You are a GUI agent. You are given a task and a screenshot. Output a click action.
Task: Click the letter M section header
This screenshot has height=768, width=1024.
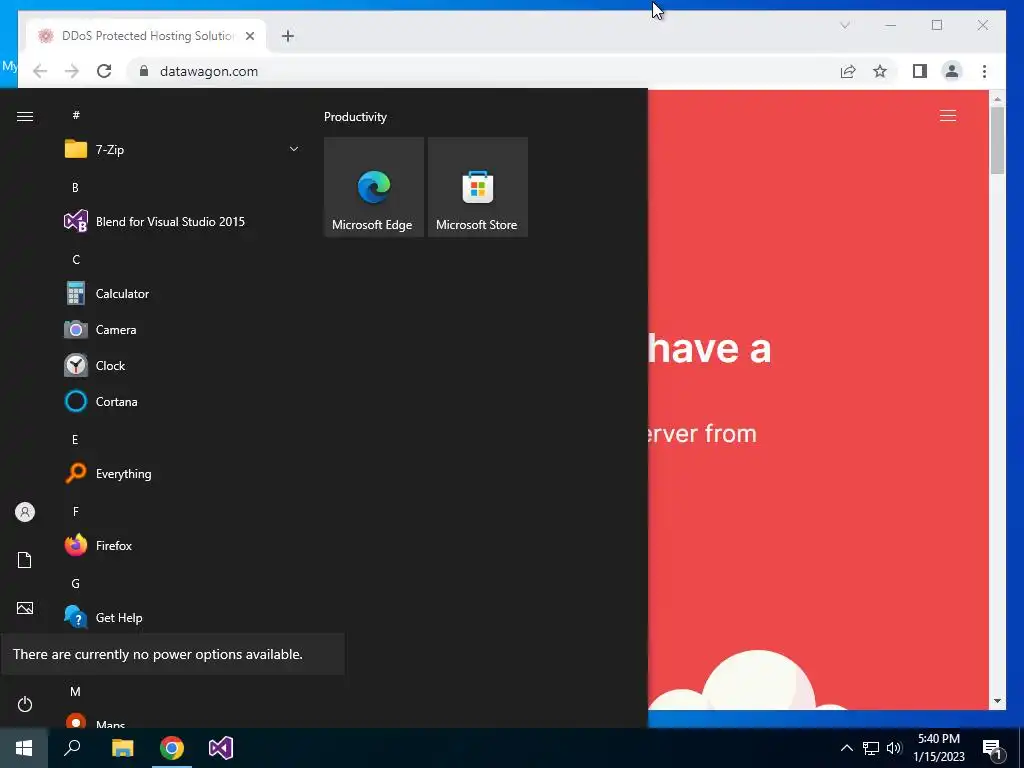coord(76,692)
